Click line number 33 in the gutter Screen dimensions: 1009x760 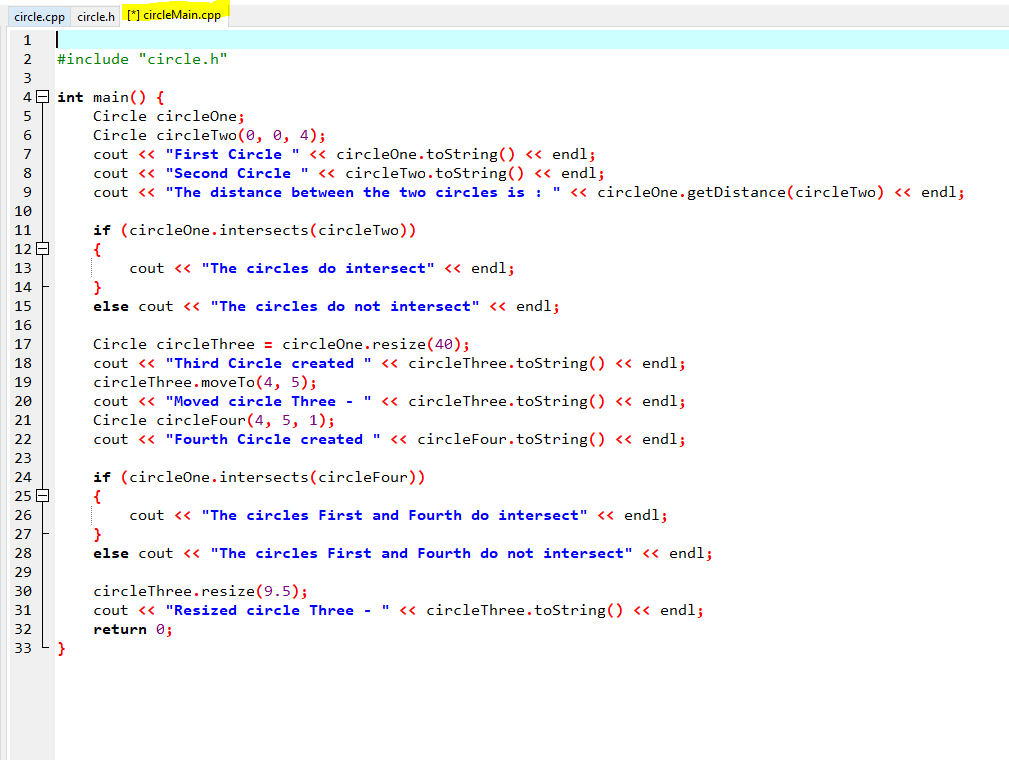[23, 648]
